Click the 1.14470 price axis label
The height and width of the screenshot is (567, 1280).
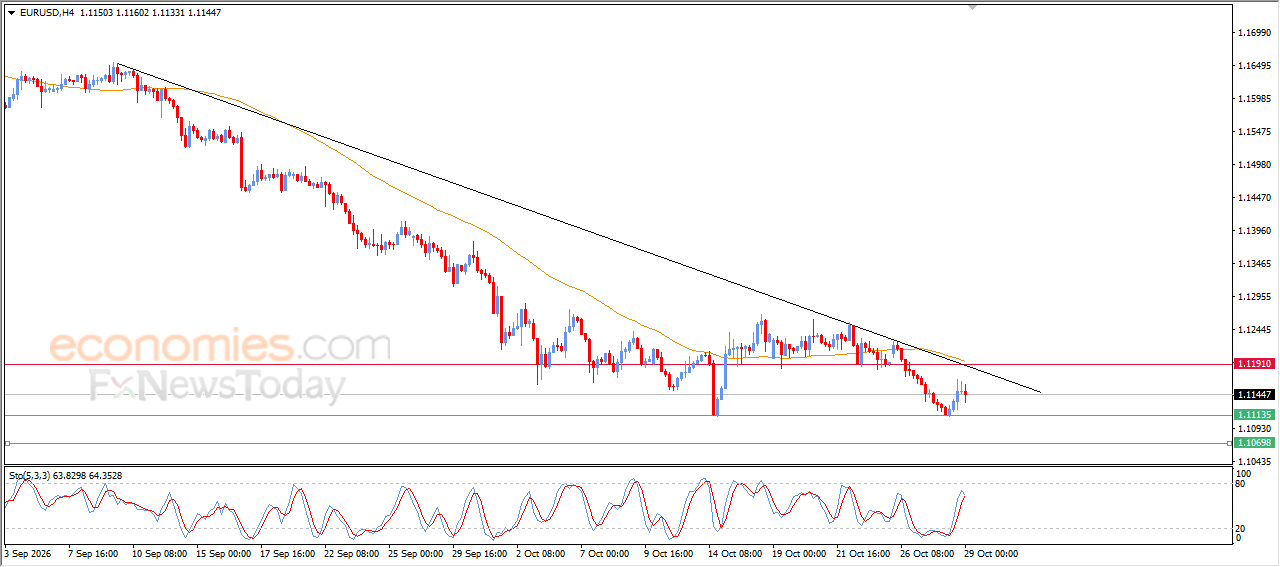[x=1253, y=198]
